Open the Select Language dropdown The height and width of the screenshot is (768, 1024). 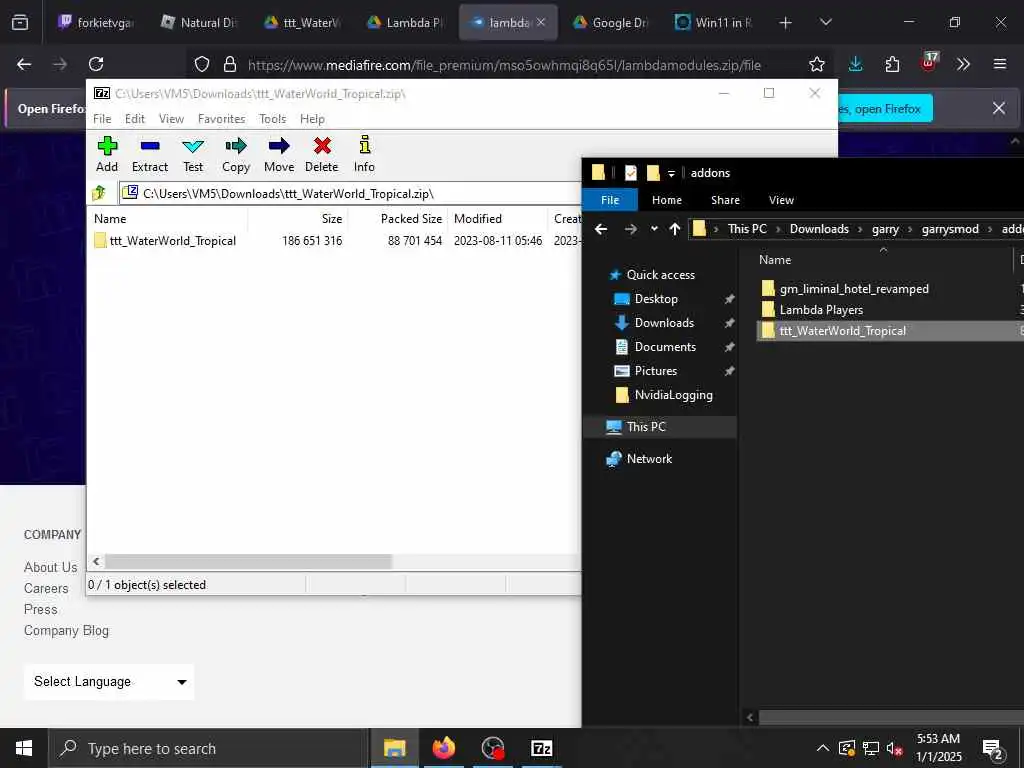109,682
